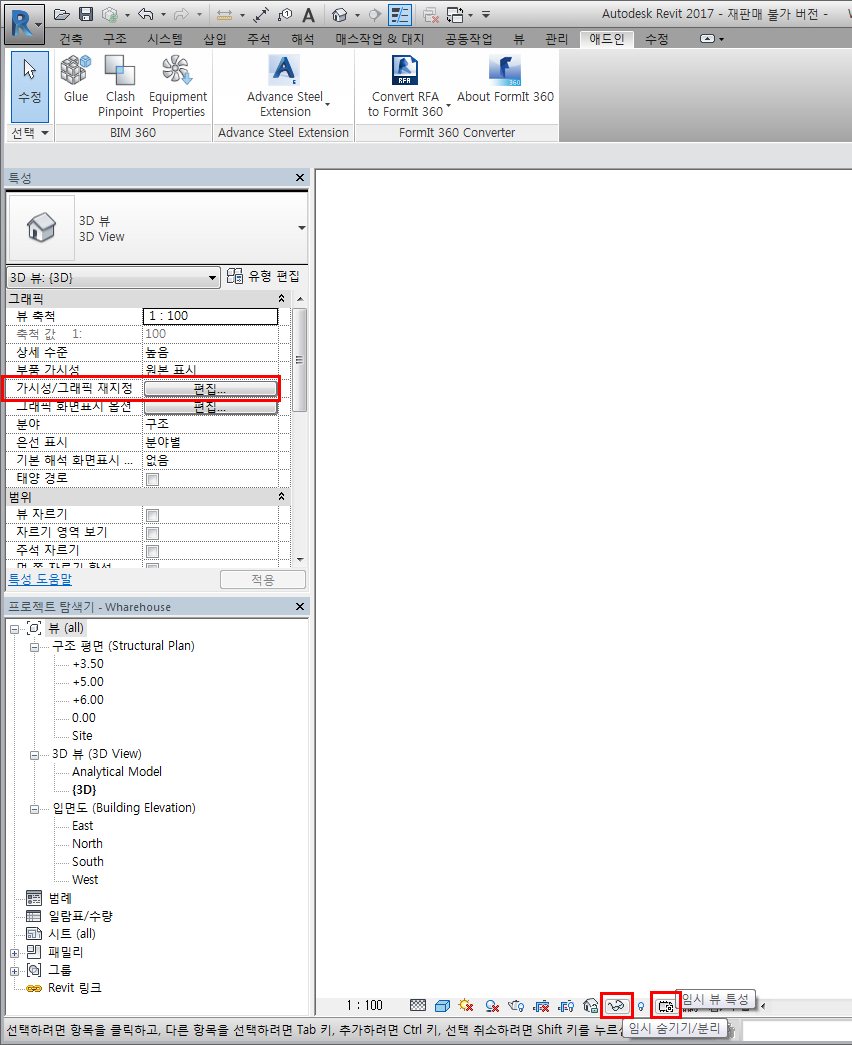This screenshot has height=1045, width=852.
Task: Collapse the 그래픽 properties group
Action: pyautogui.click(x=281, y=299)
